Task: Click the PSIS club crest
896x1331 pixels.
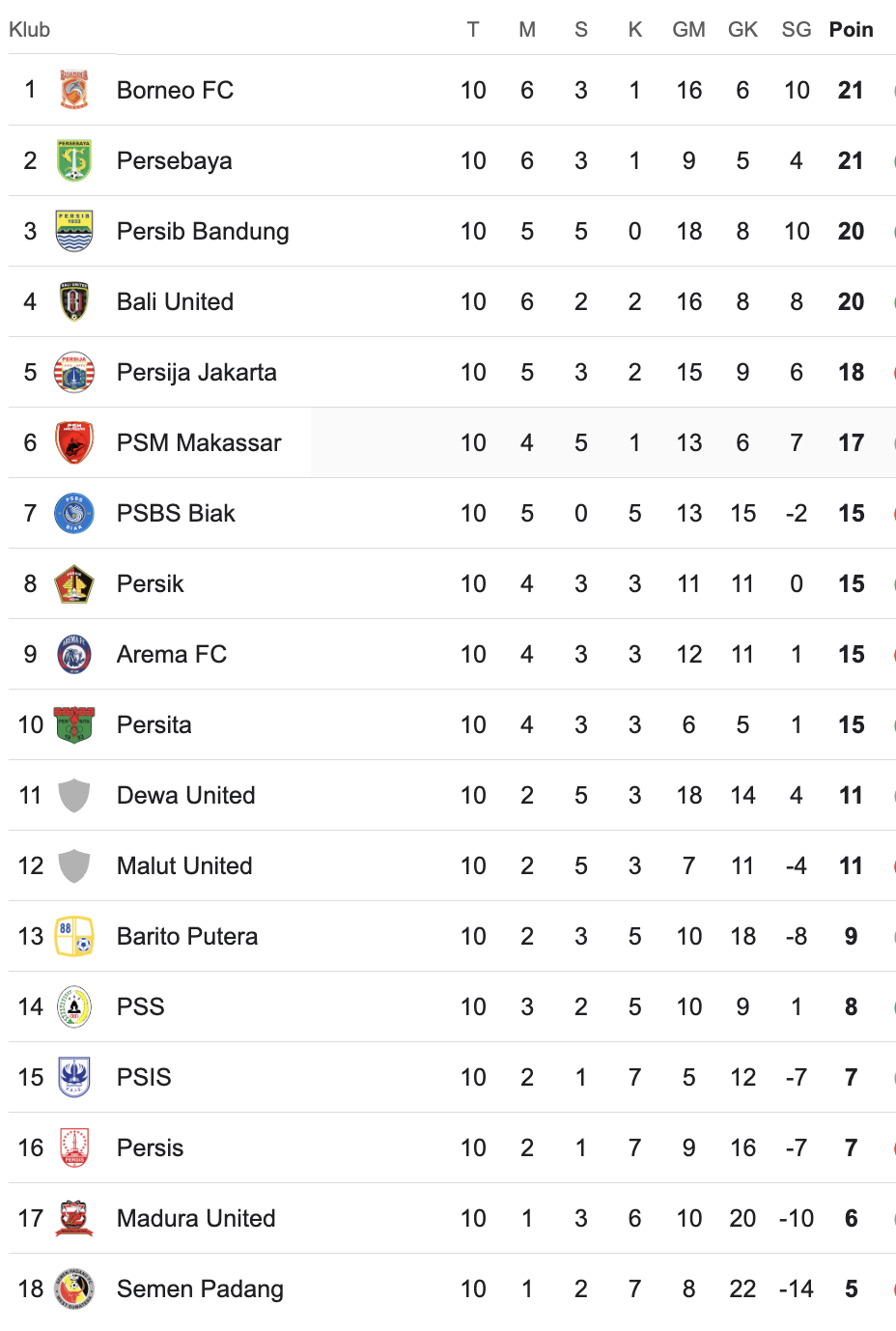Action: [x=74, y=1077]
